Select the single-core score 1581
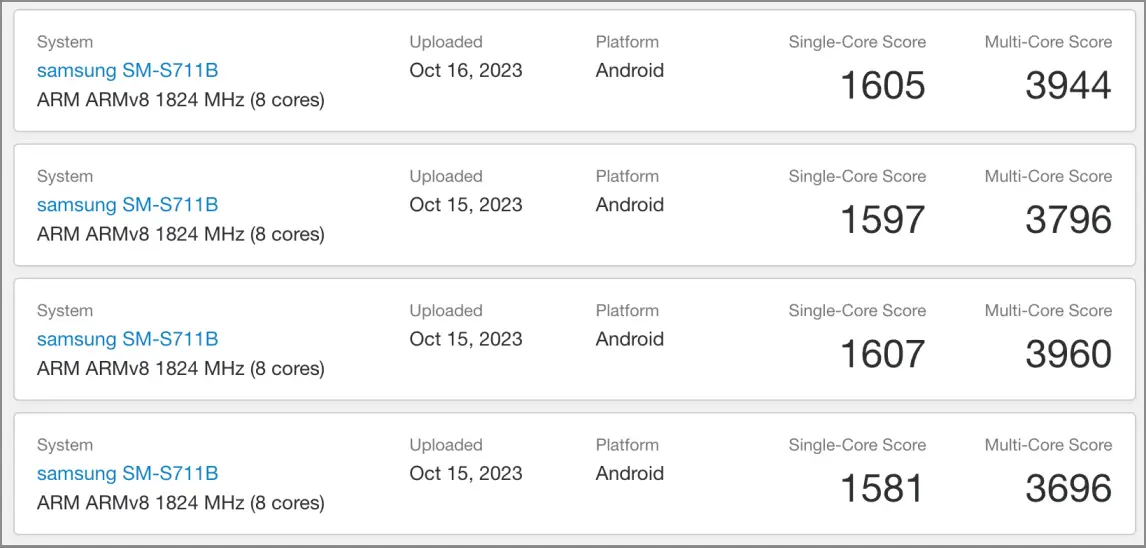 click(883, 489)
